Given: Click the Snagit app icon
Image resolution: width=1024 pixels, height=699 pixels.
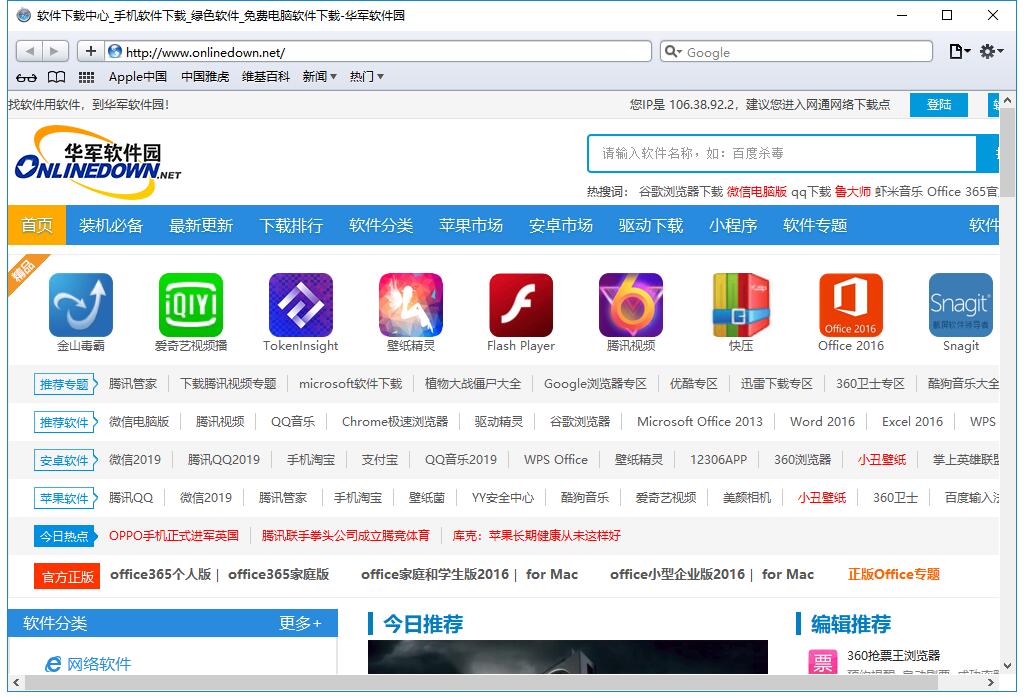Looking at the screenshot, I should (960, 305).
